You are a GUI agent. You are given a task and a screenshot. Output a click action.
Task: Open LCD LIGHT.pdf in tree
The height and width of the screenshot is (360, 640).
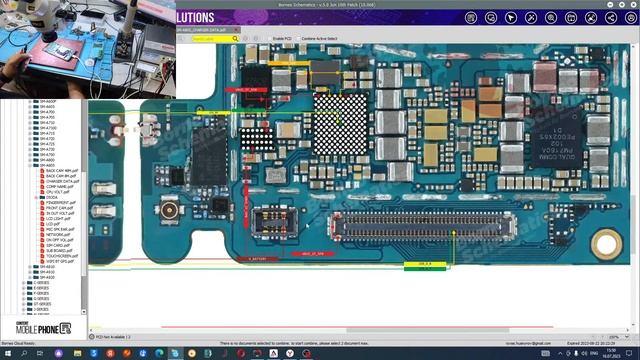coord(58,218)
